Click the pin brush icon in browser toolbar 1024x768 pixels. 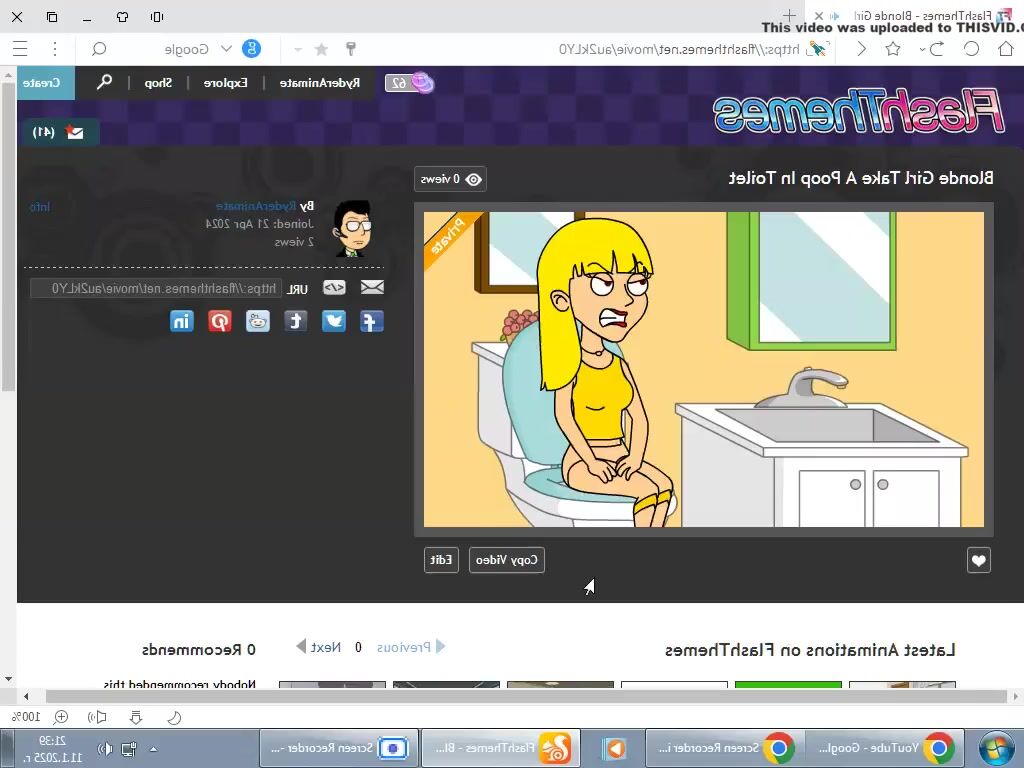pos(351,48)
